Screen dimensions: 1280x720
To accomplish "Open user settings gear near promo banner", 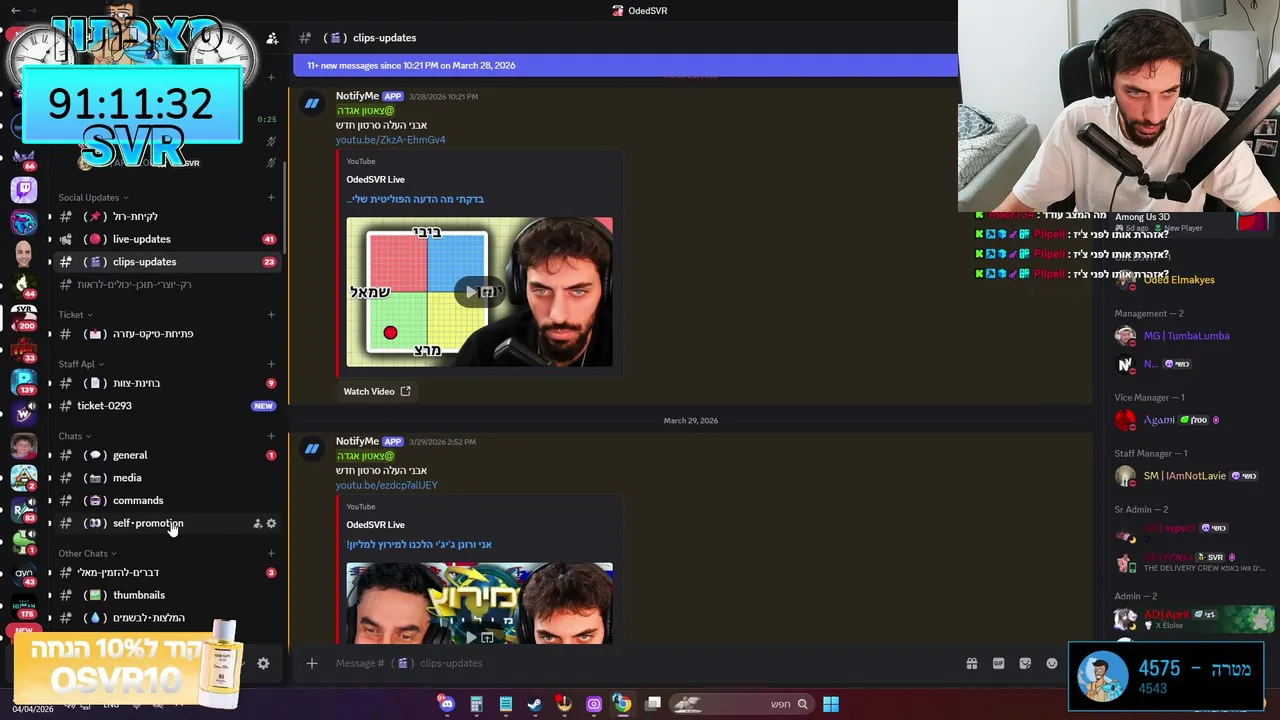I will (x=263, y=663).
